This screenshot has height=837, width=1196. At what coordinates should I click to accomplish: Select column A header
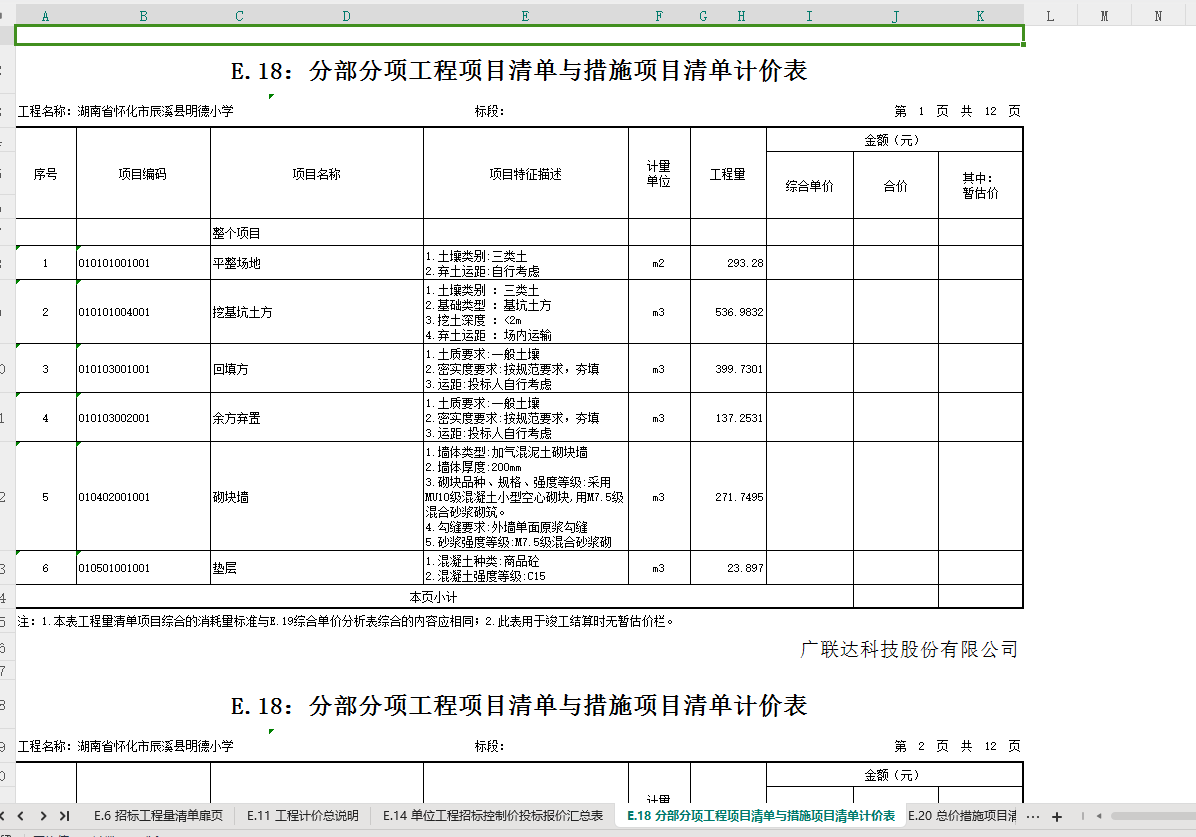click(46, 16)
